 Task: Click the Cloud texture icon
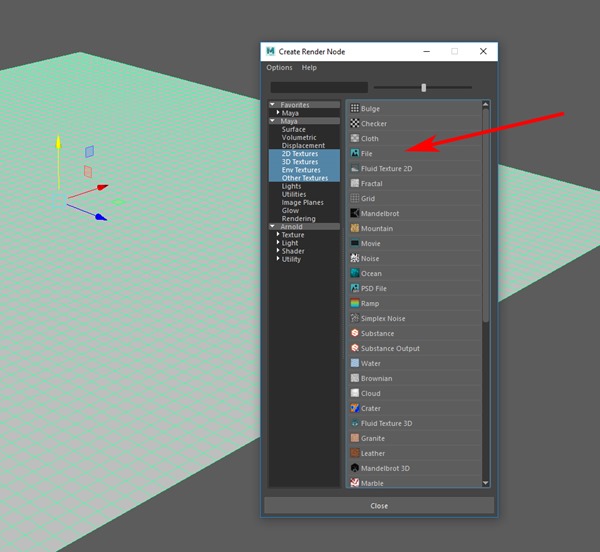pyautogui.click(x=355, y=393)
